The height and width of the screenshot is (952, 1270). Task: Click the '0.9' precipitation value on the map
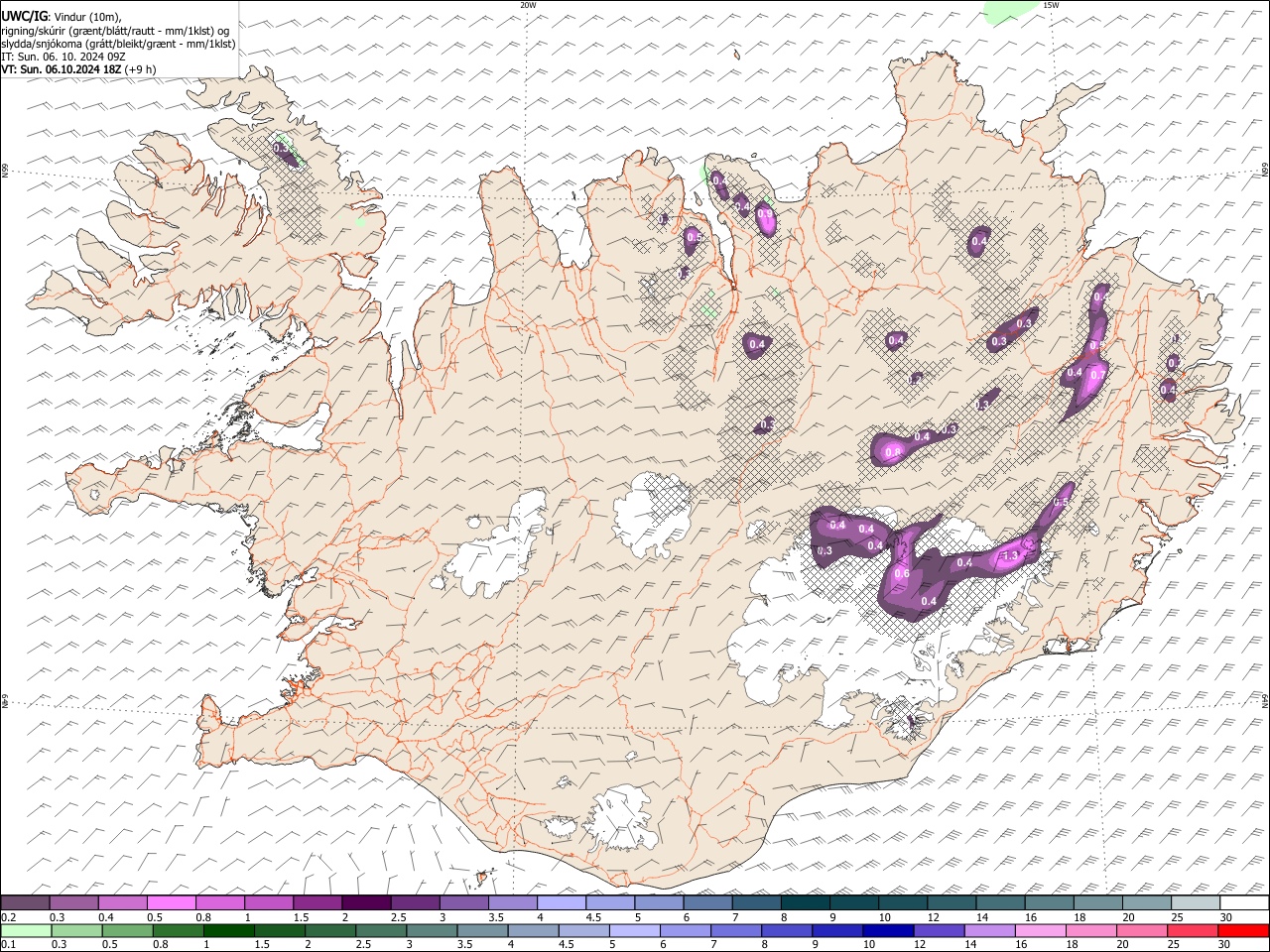[x=765, y=213]
